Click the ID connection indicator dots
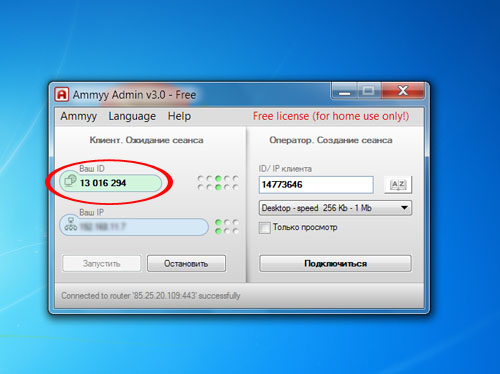 (x=218, y=183)
